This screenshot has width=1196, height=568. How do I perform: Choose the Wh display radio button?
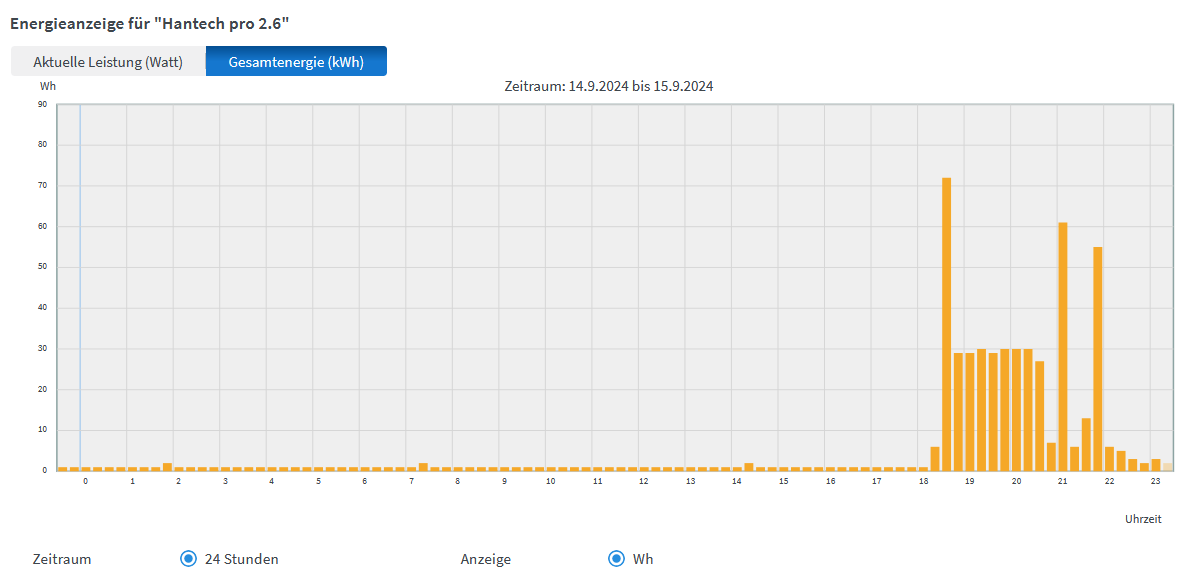point(616,559)
